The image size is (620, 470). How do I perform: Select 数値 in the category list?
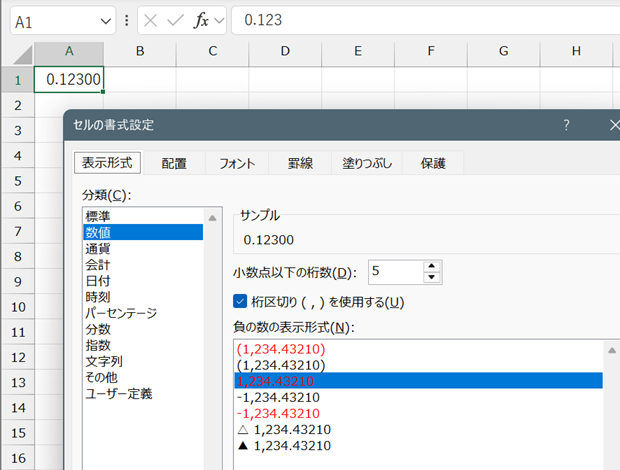click(x=143, y=232)
